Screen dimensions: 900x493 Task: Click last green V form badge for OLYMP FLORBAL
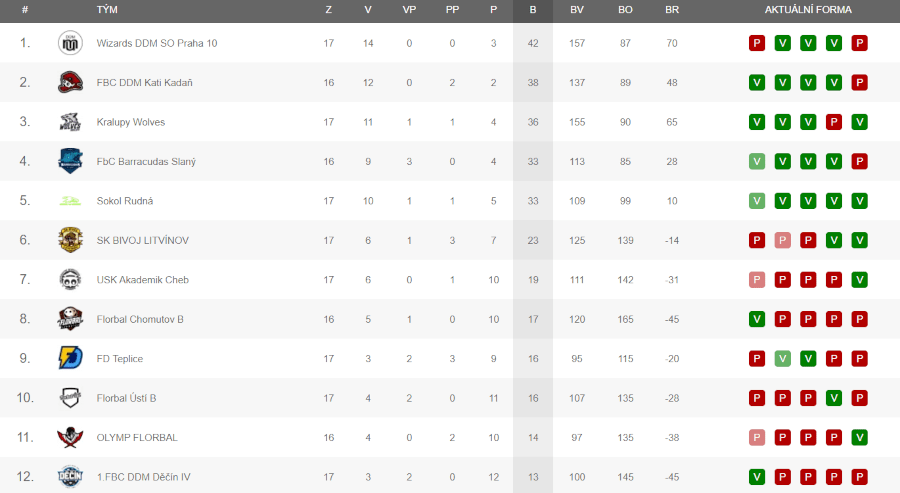click(859, 437)
